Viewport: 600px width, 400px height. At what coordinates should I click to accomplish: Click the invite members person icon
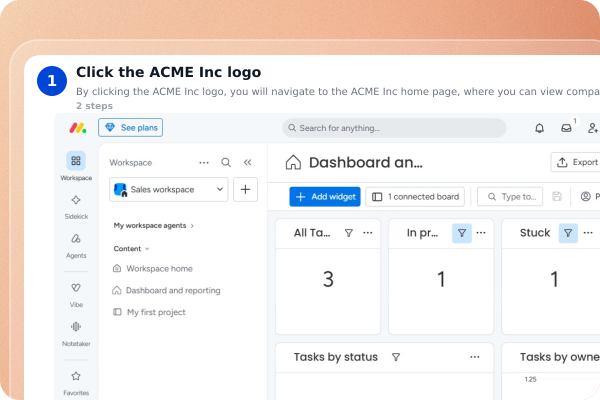coord(593,128)
